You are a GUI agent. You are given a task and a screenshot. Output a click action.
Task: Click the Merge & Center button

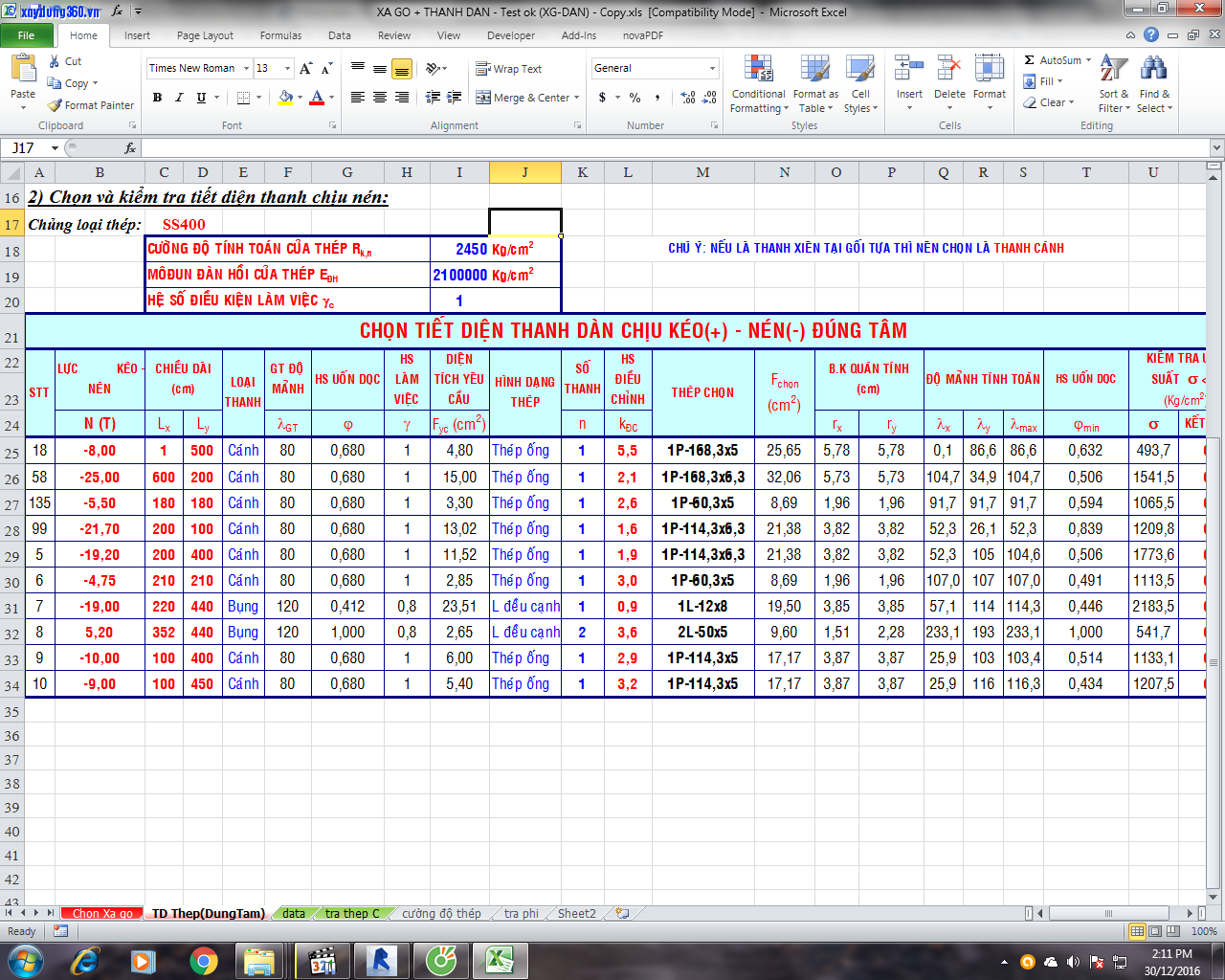(523, 98)
